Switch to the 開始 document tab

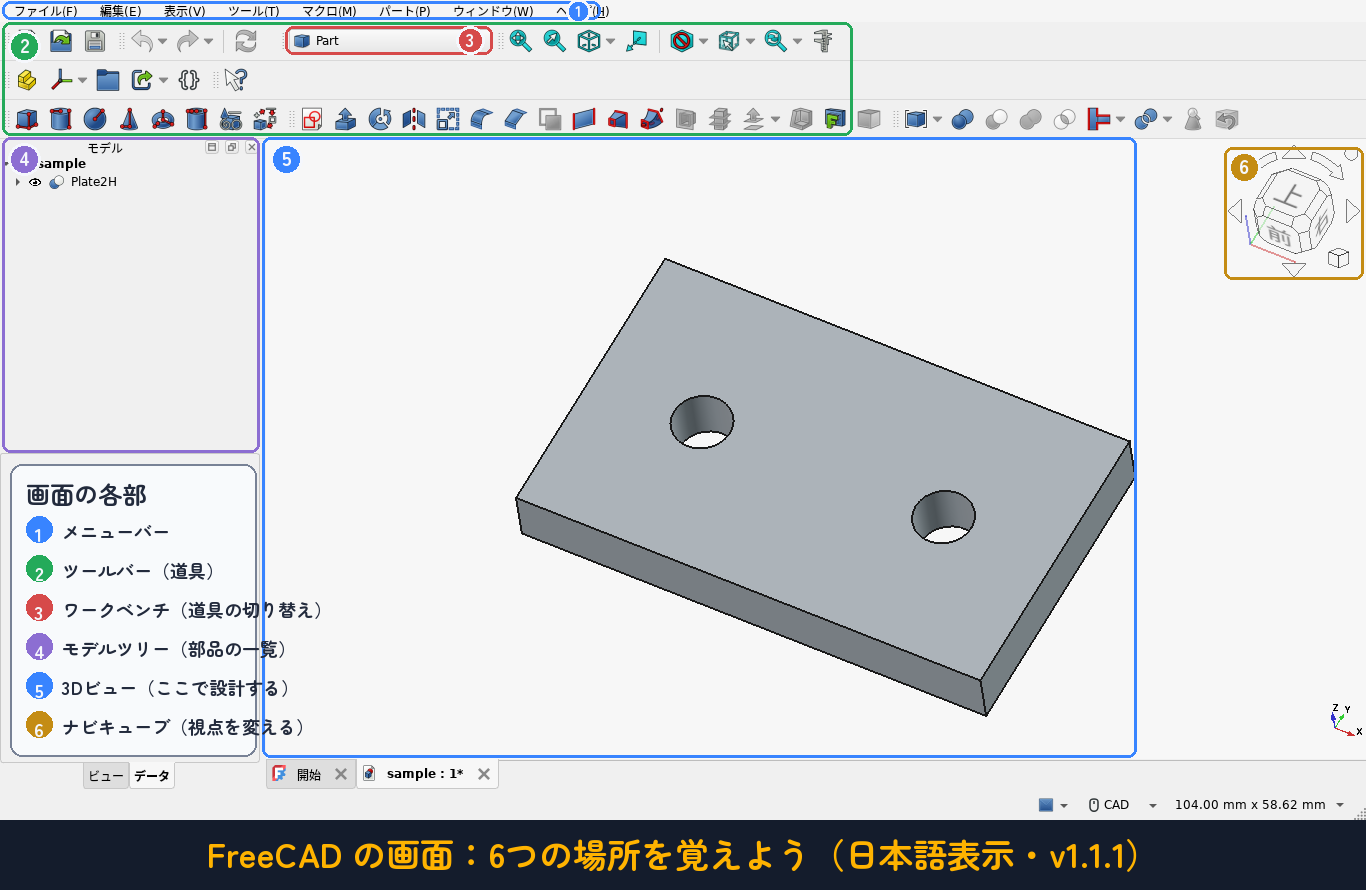[309, 774]
